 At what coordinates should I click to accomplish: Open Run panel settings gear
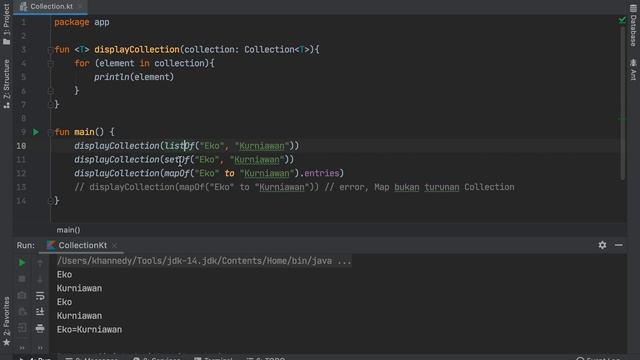click(602, 245)
